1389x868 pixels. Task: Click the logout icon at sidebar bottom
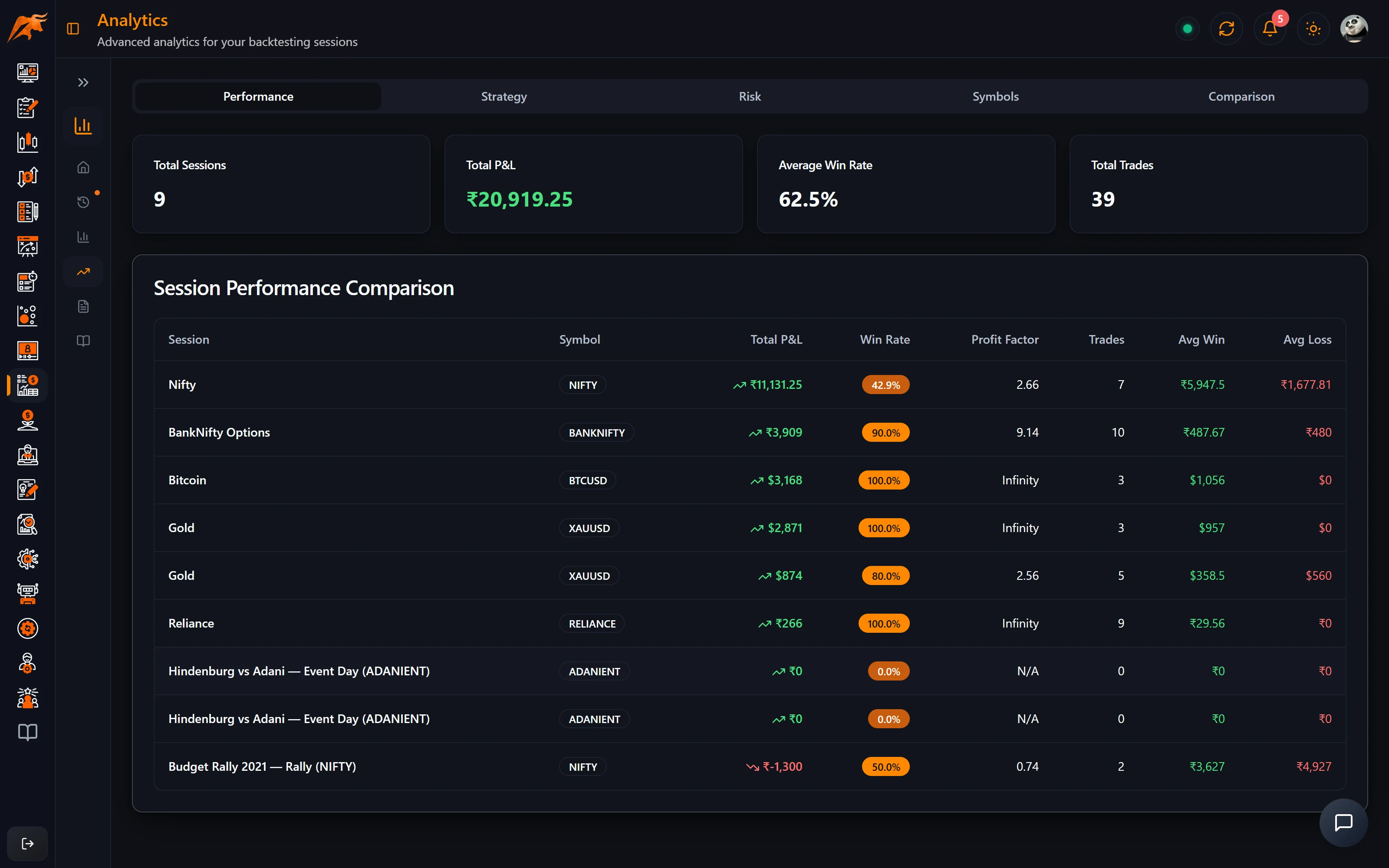pyautogui.click(x=27, y=843)
